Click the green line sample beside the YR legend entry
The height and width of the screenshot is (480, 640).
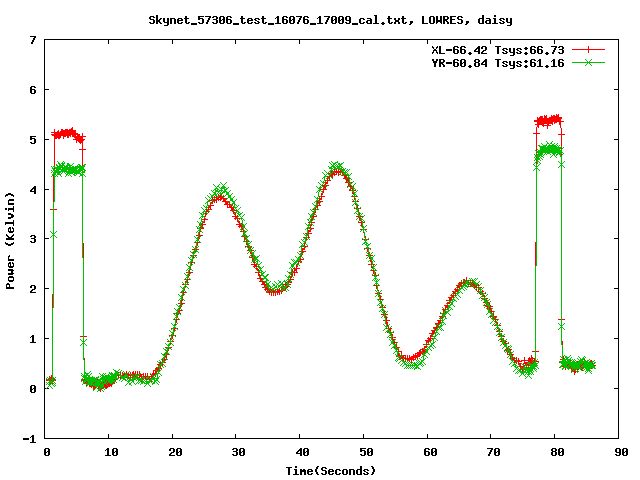(x=588, y=62)
